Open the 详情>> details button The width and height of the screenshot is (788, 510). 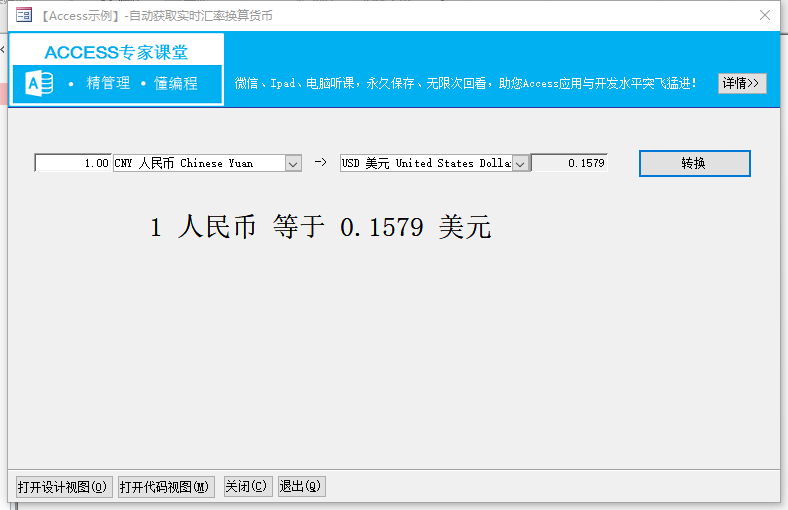tap(742, 83)
